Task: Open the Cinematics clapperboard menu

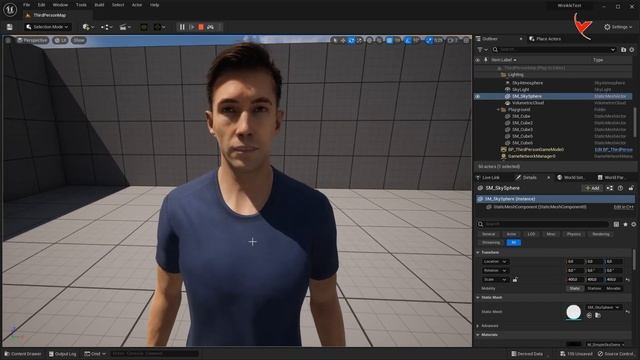Action: pyautogui.click(x=124, y=27)
